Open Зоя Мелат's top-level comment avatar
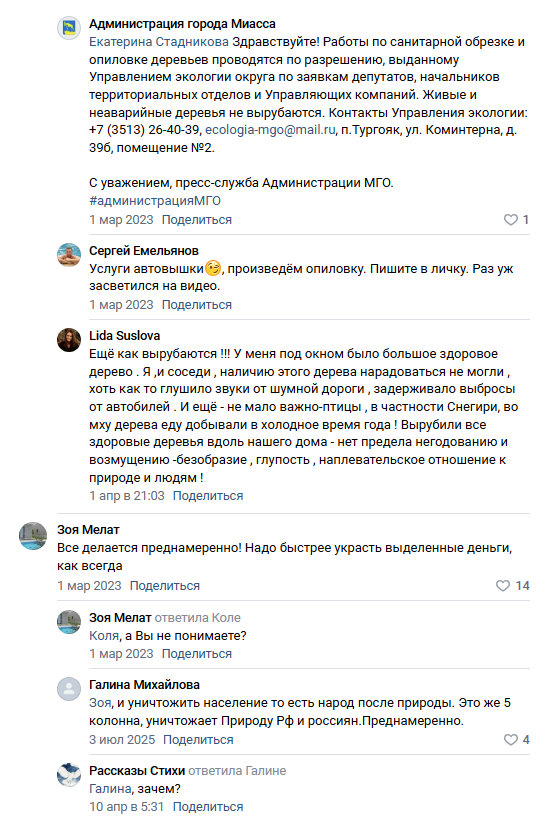Screen dimensions: 548x820 click(x=33, y=536)
